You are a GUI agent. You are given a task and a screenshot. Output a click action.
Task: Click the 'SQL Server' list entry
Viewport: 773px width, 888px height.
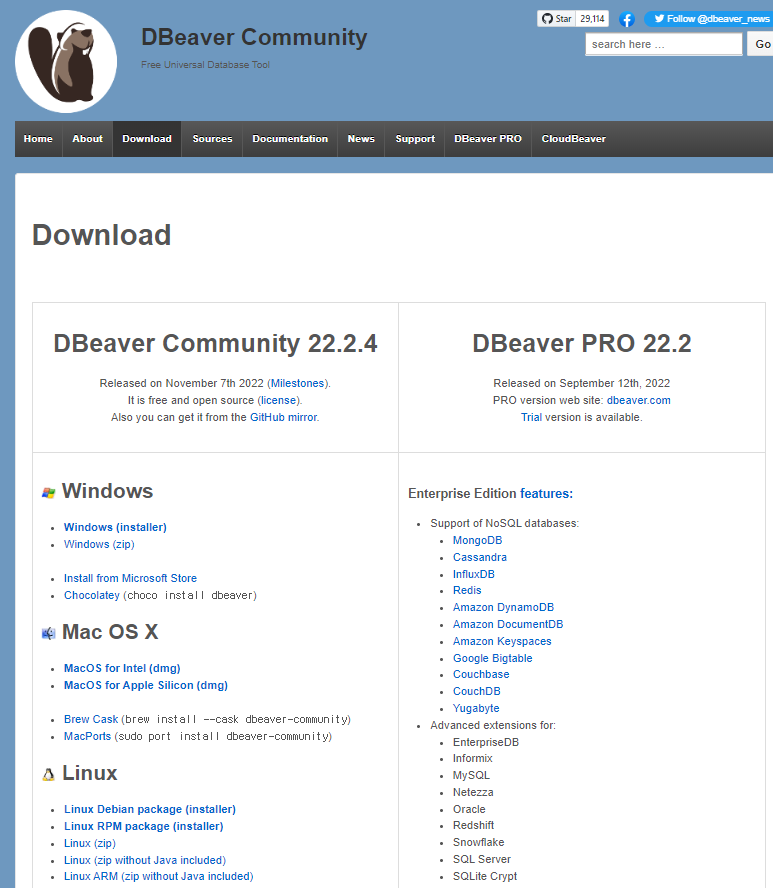481,859
